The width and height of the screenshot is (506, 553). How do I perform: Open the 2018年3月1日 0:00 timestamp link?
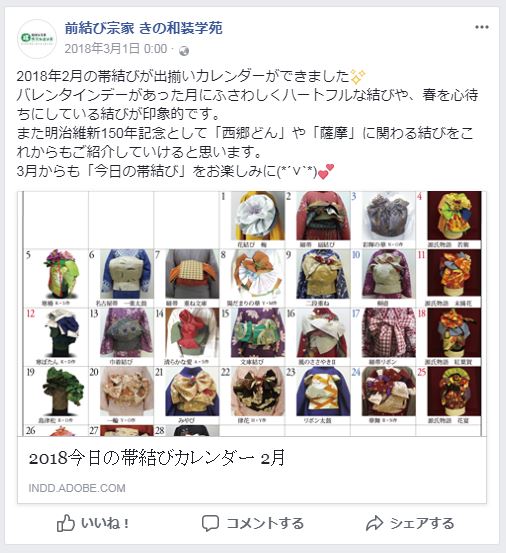click(116, 49)
